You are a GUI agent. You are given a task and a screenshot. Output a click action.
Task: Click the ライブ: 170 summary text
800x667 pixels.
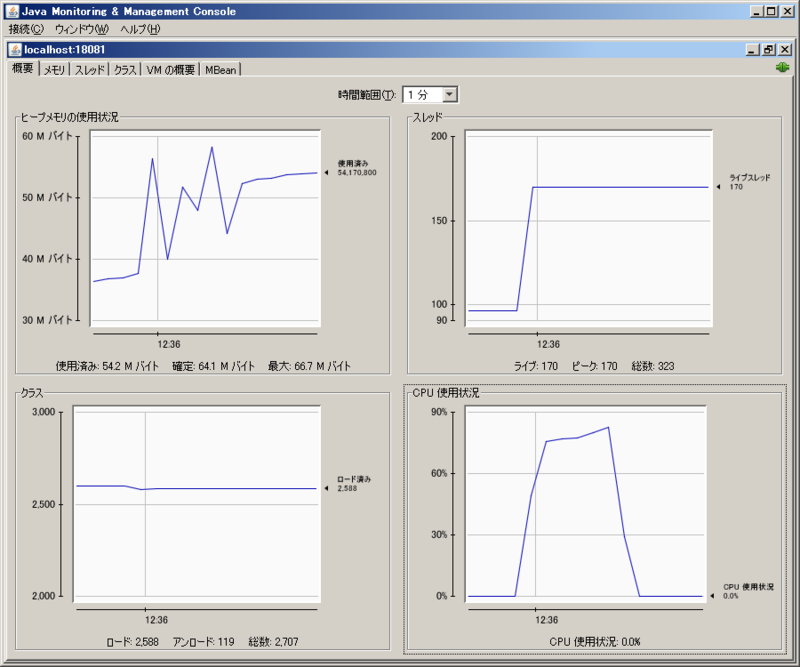(536, 366)
